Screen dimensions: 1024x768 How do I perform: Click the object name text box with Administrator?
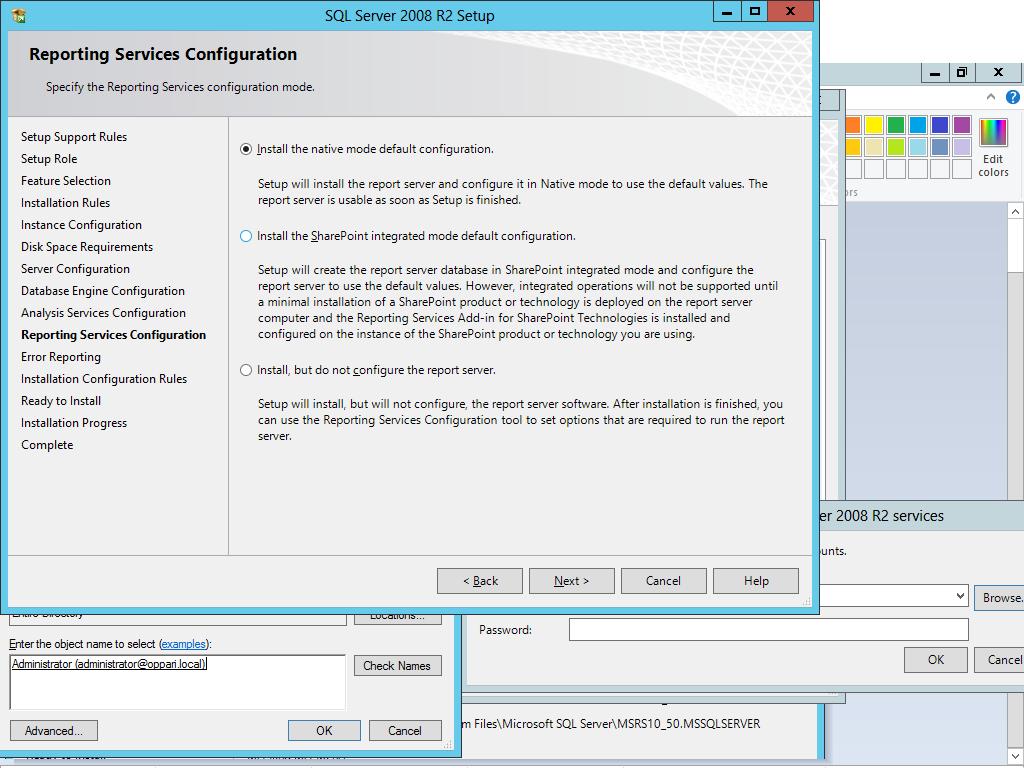tap(178, 682)
